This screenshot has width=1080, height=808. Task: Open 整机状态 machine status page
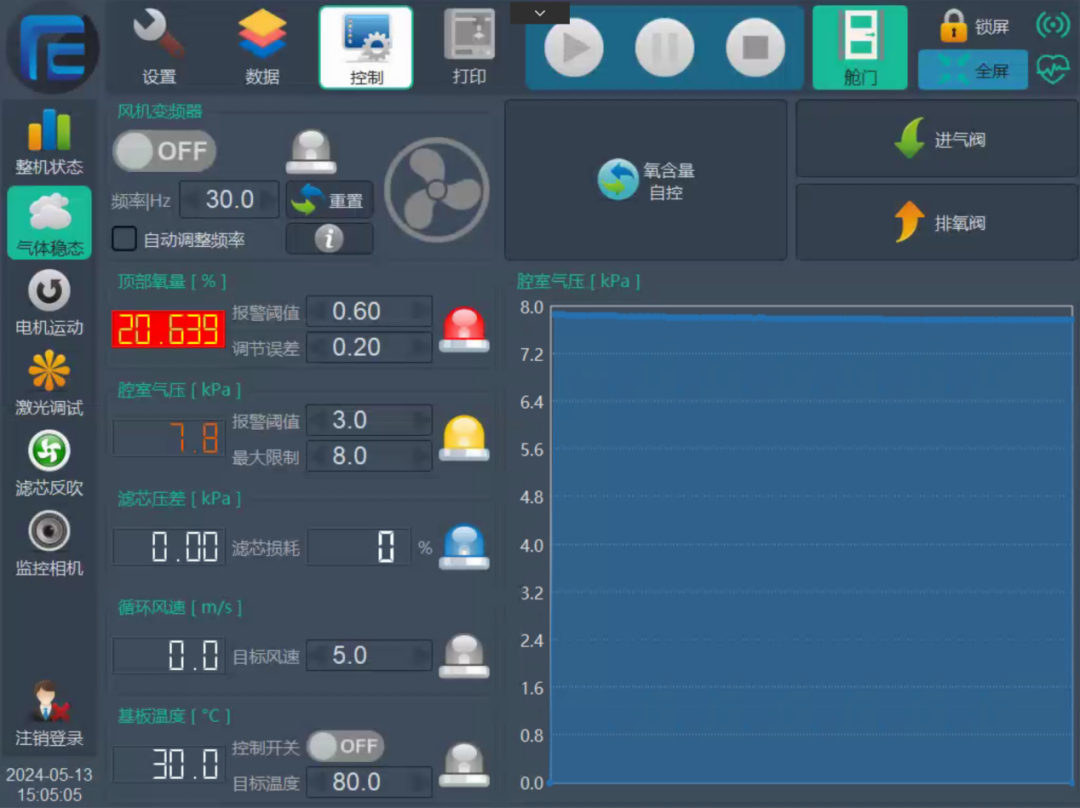49,142
